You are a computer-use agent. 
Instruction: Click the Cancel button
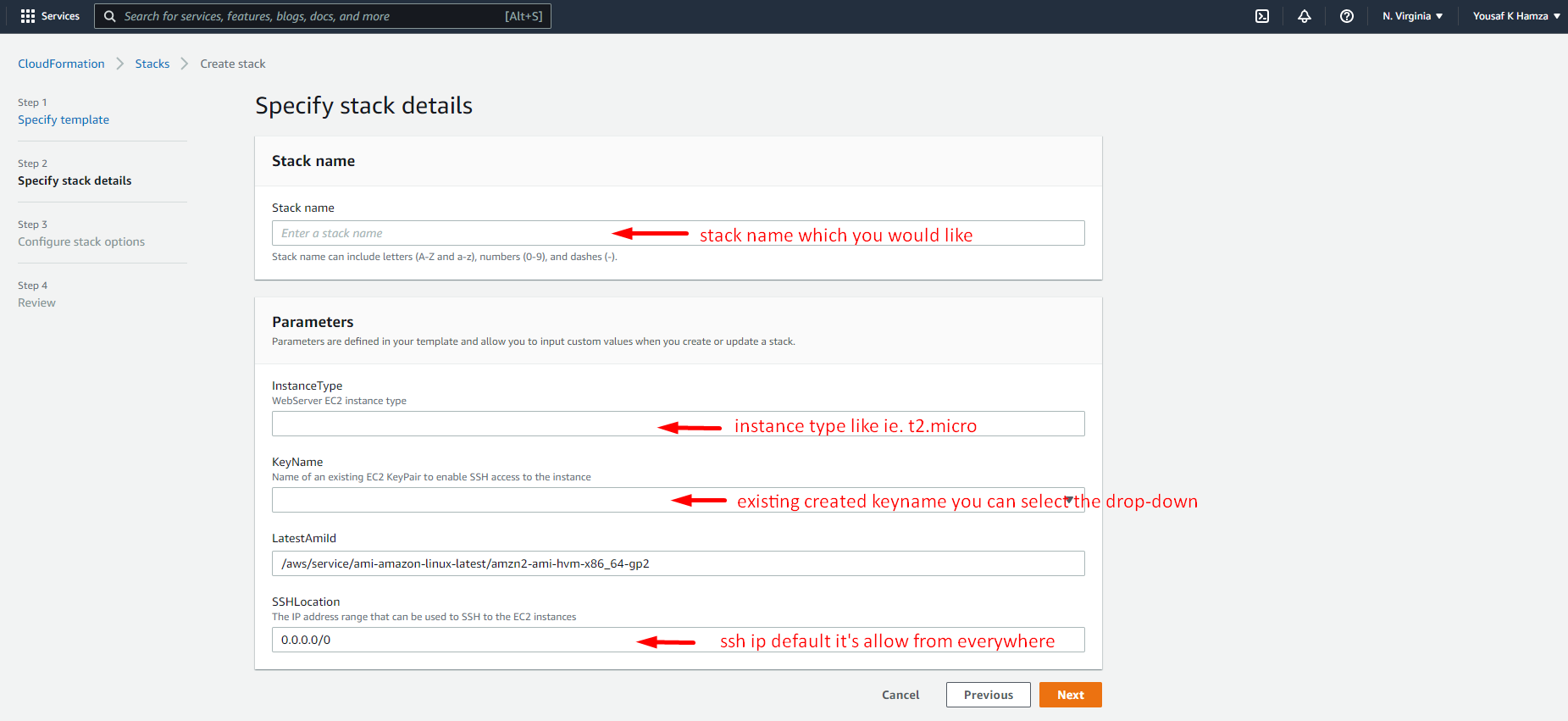(x=900, y=695)
